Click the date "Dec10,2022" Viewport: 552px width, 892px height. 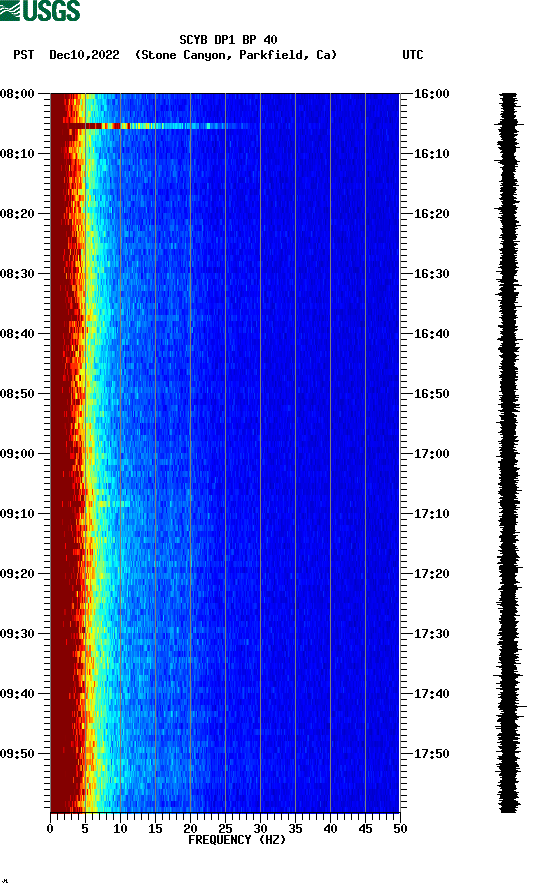pos(84,55)
